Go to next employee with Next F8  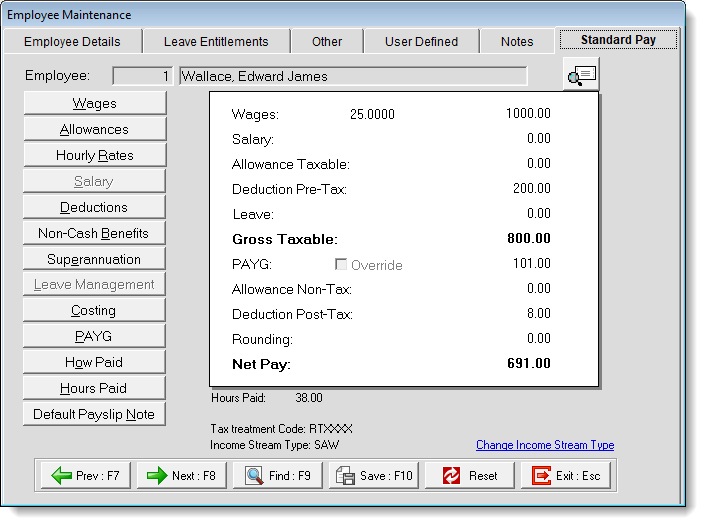[181, 475]
